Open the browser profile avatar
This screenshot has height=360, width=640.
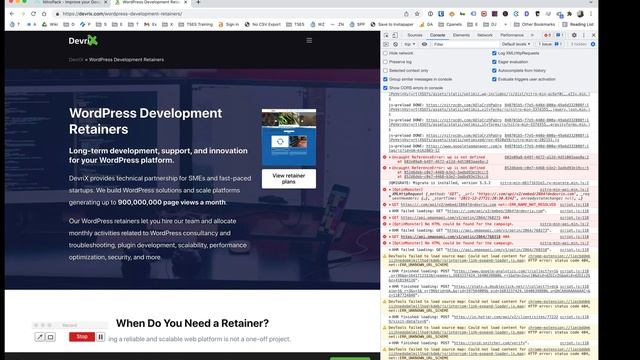(580, 13)
